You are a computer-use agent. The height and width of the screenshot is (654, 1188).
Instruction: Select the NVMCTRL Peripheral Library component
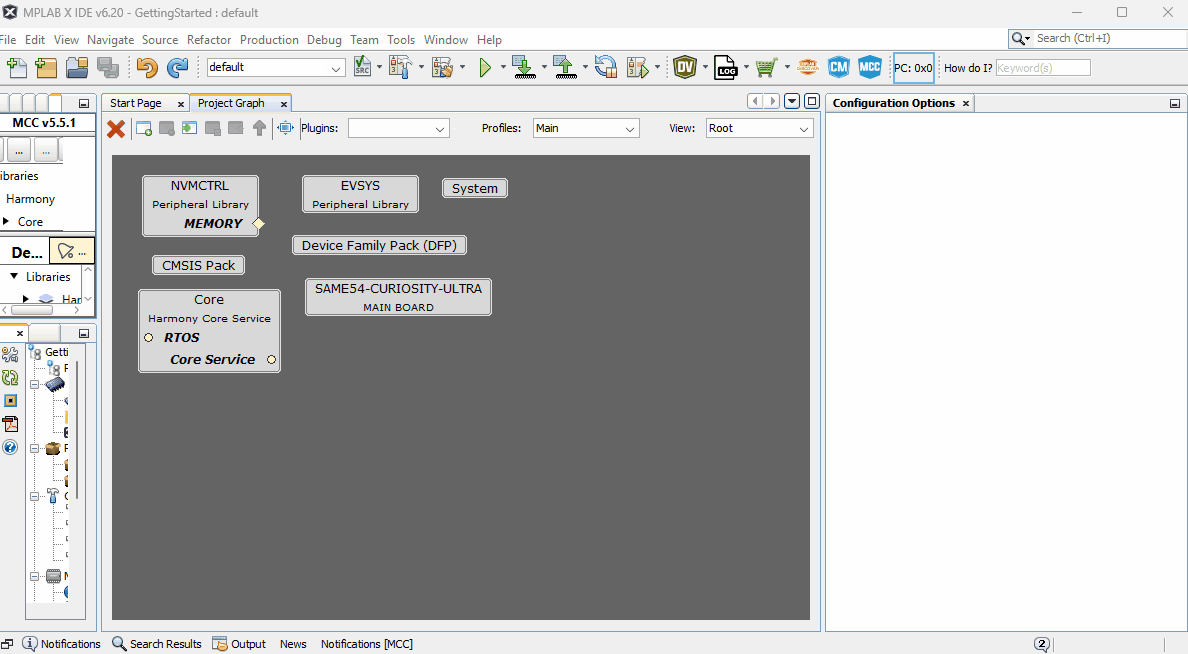pos(200,205)
